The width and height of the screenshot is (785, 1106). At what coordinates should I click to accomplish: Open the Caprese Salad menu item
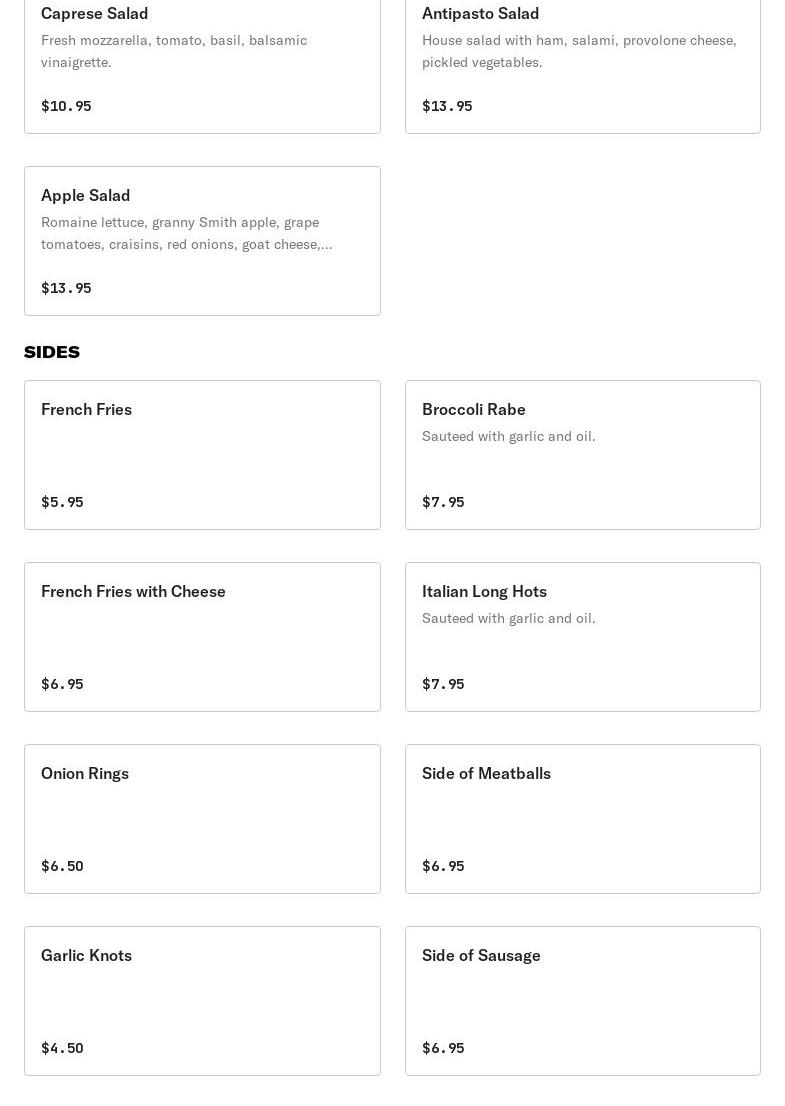coord(202,65)
